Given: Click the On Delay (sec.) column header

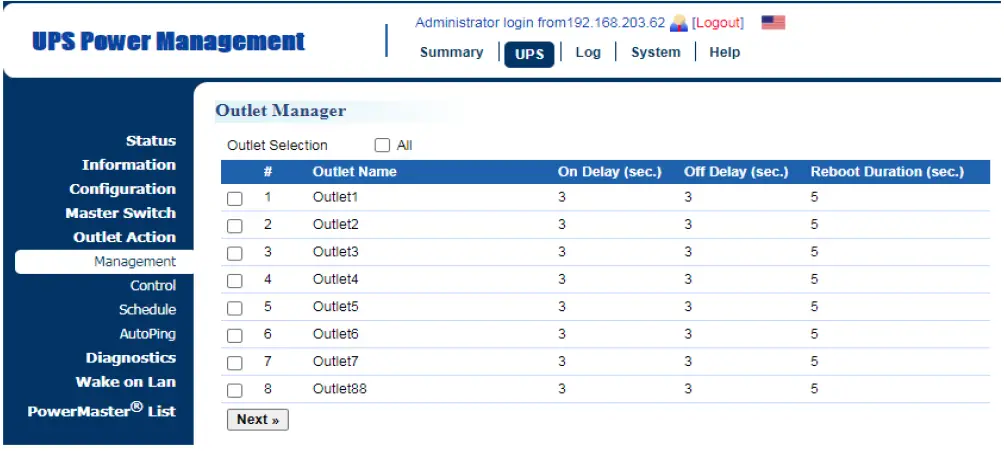Looking at the screenshot, I should (x=610, y=172).
